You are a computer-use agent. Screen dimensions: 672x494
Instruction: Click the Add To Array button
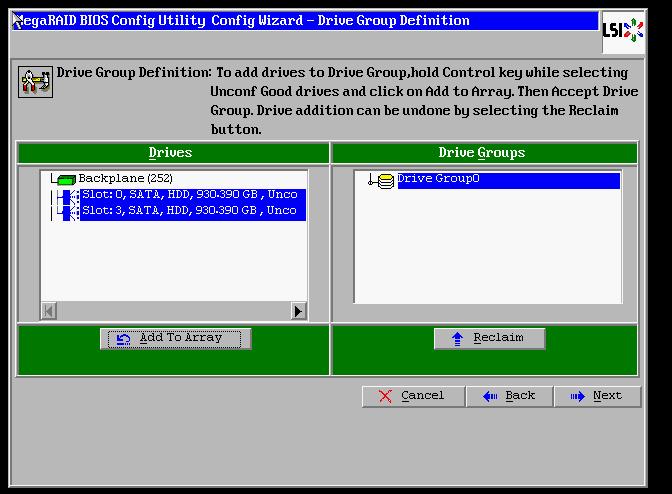[x=175, y=339]
